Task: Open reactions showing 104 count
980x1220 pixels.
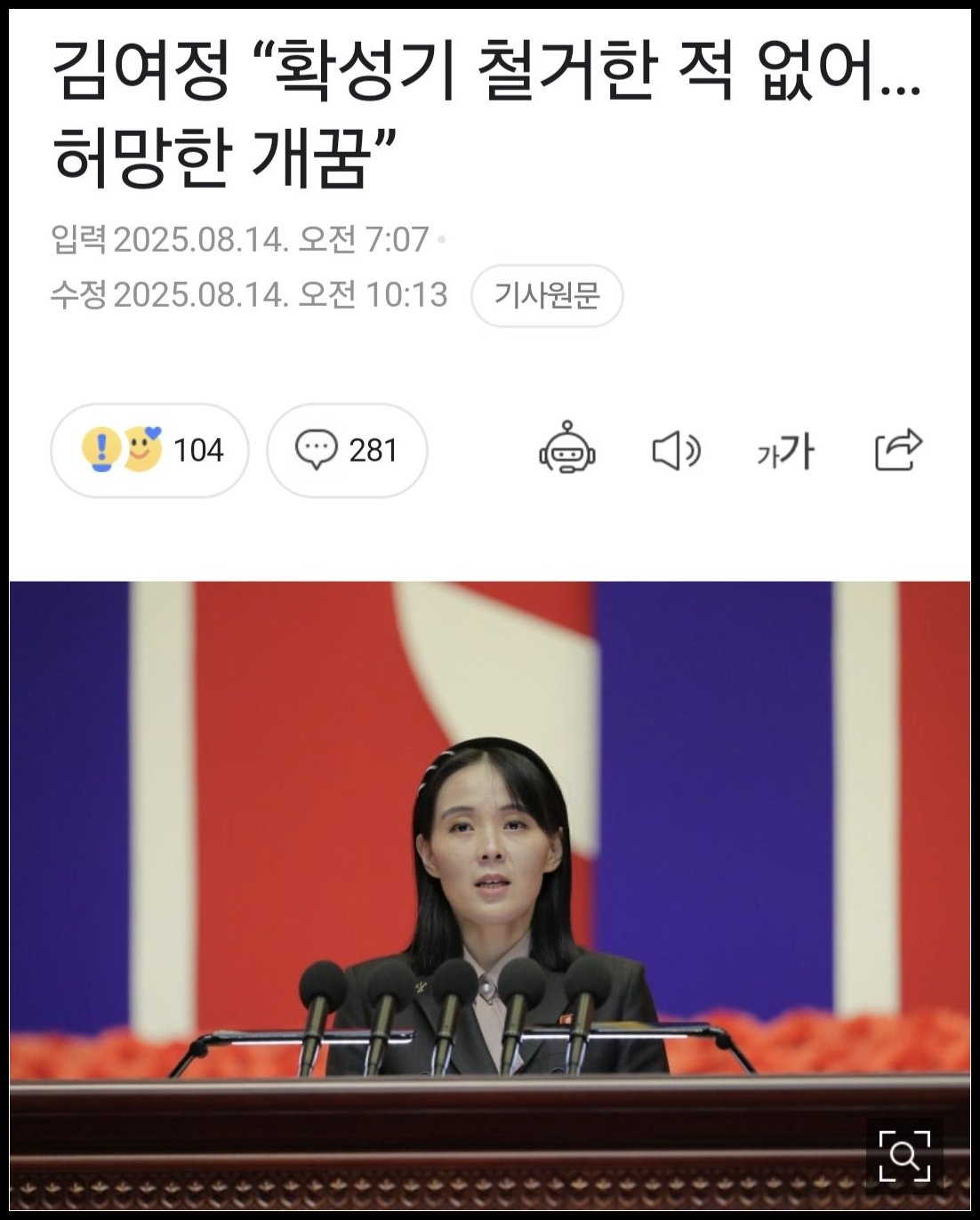Action: [149, 450]
